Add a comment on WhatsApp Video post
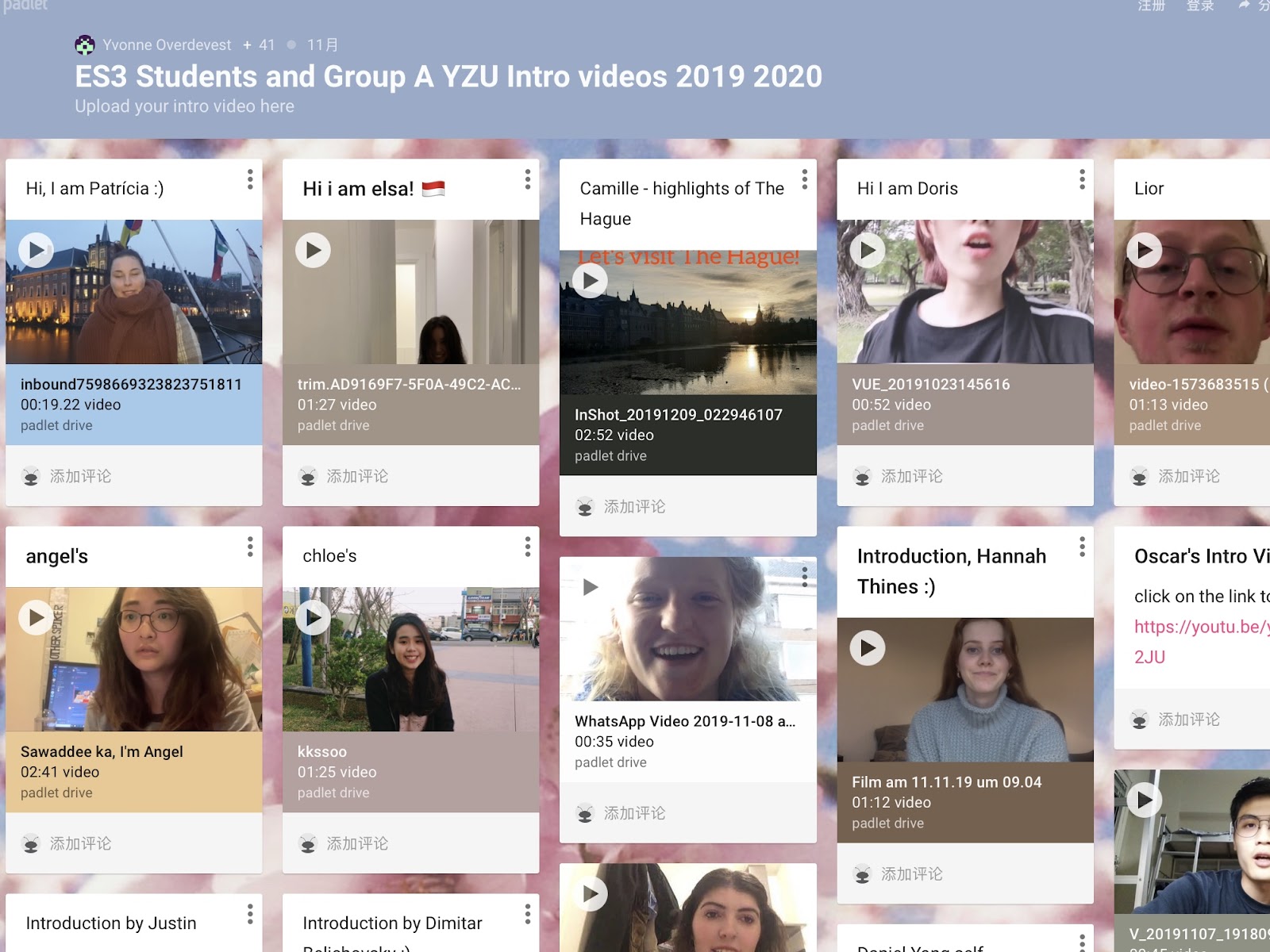This screenshot has width=1270, height=952. click(x=634, y=813)
